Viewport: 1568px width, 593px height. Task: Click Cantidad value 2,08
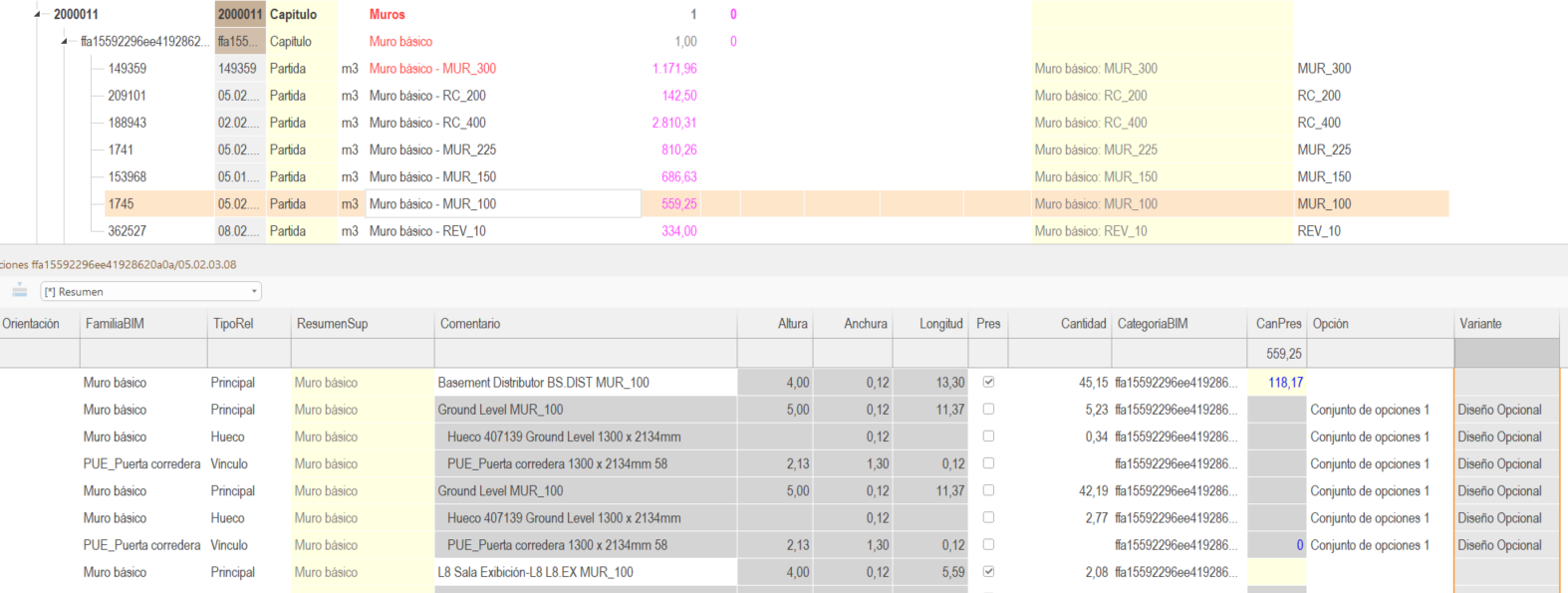click(x=1096, y=572)
